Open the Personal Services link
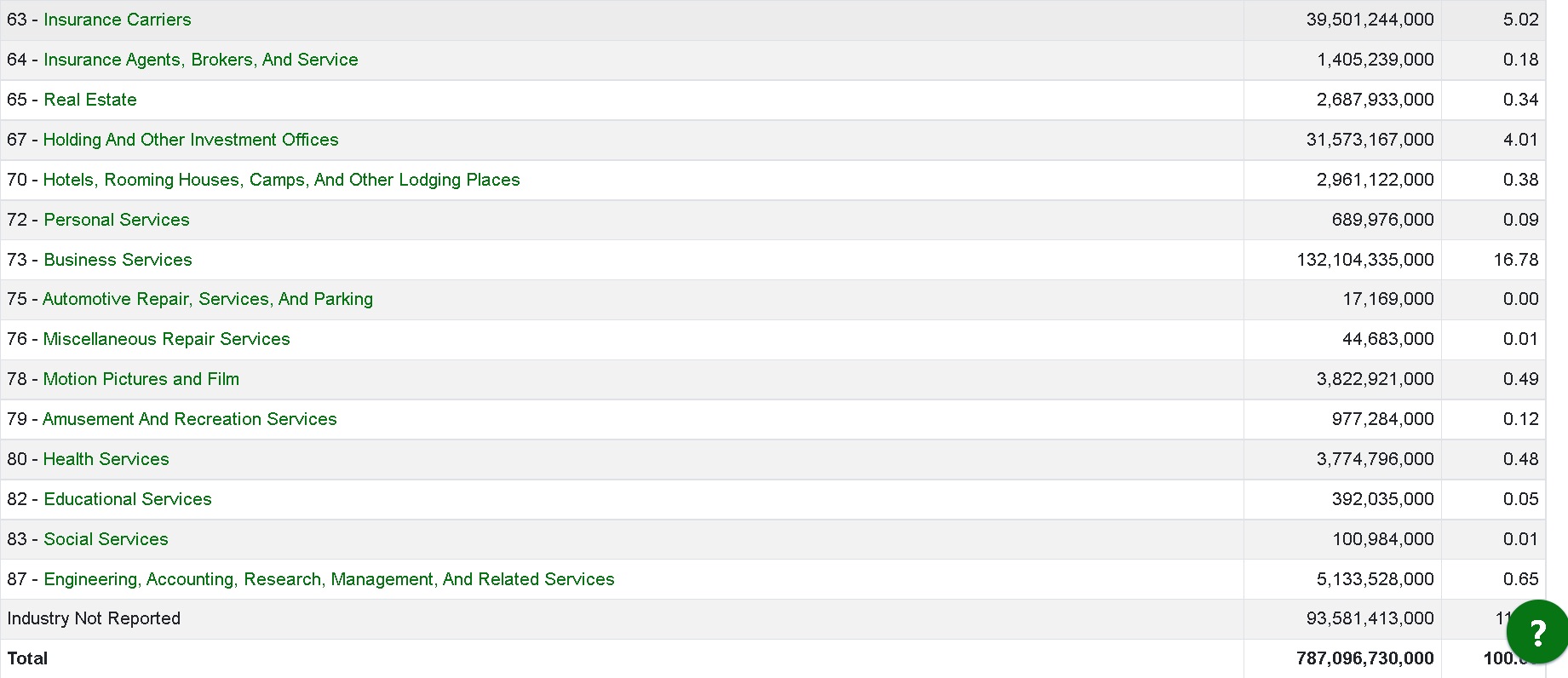 pyautogui.click(x=117, y=220)
